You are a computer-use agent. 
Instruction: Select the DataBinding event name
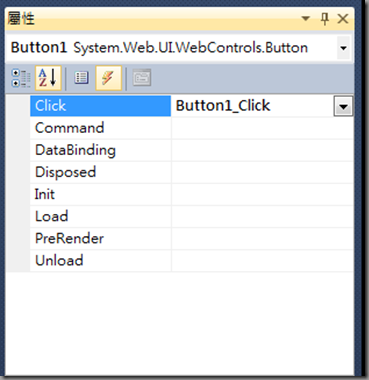tap(75, 150)
